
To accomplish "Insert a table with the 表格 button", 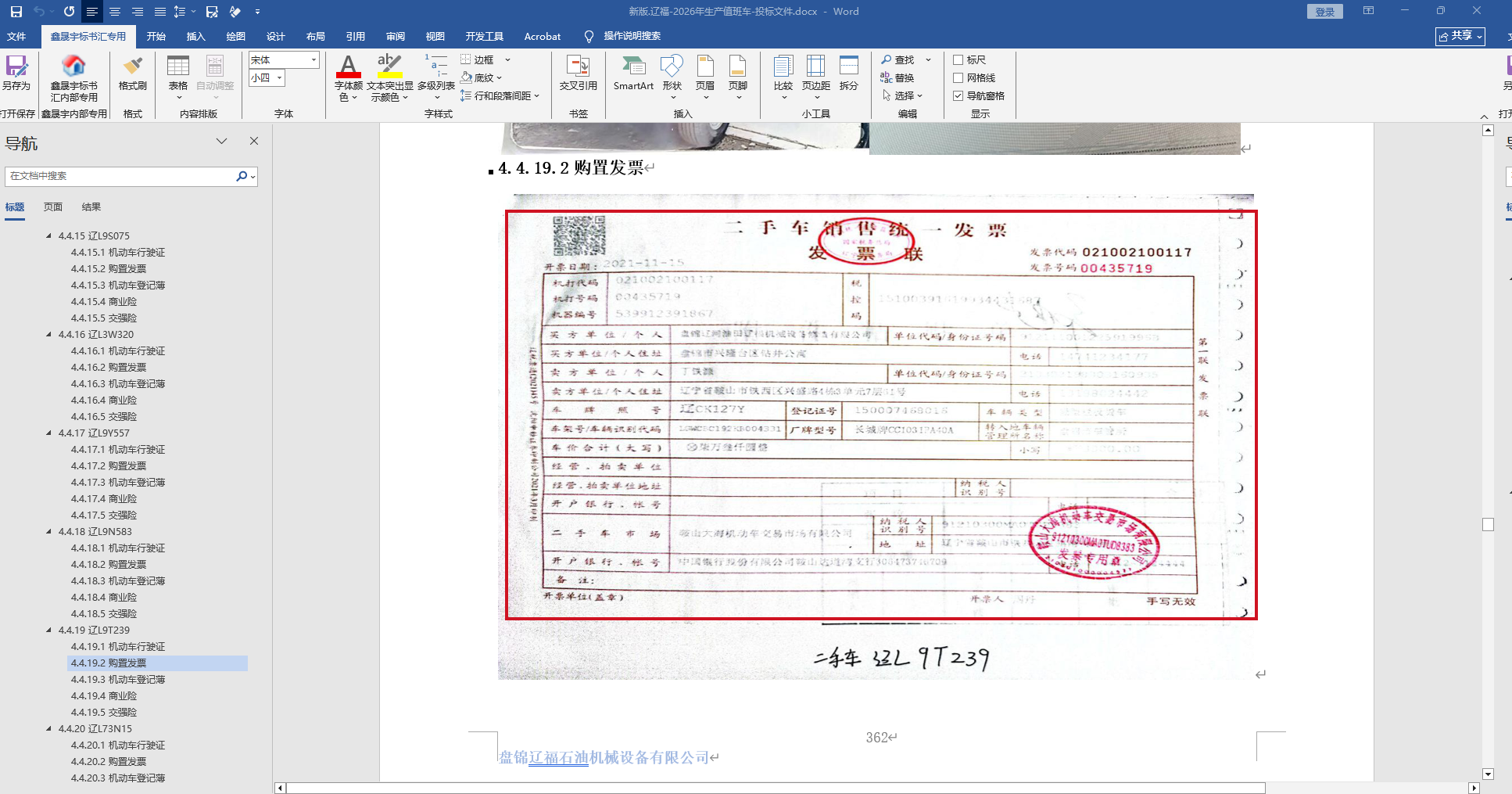I will [x=178, y=77].
